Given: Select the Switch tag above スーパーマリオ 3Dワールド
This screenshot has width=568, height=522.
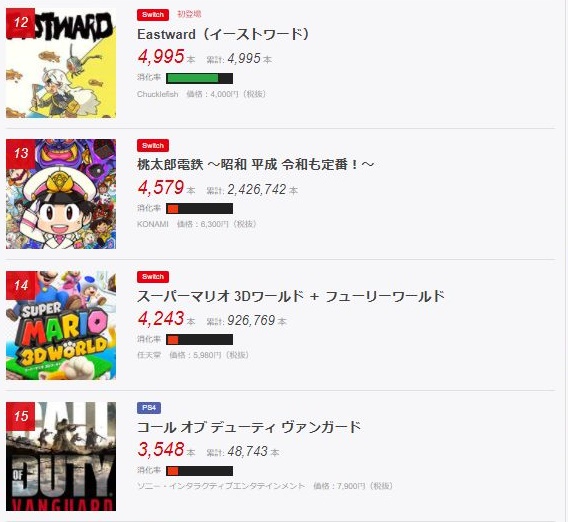Looking at the screenshot, I should 153,277.
